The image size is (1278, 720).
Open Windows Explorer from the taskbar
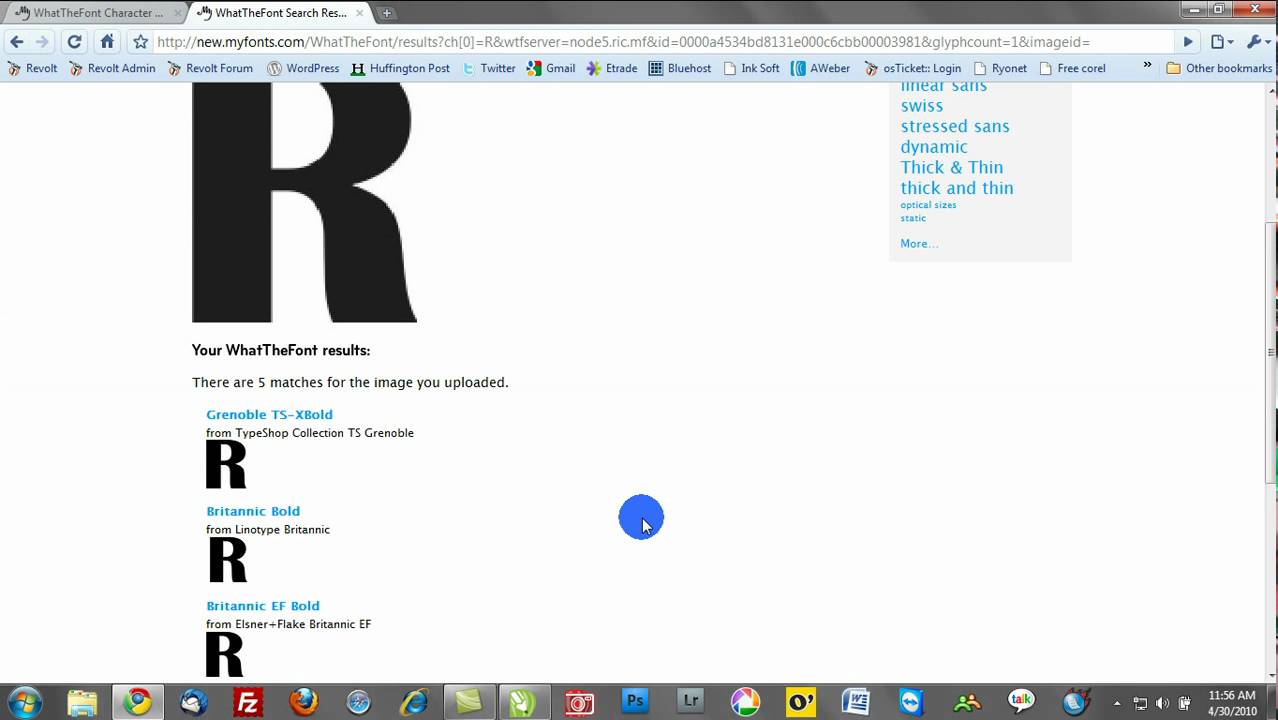tap(82, 702)
